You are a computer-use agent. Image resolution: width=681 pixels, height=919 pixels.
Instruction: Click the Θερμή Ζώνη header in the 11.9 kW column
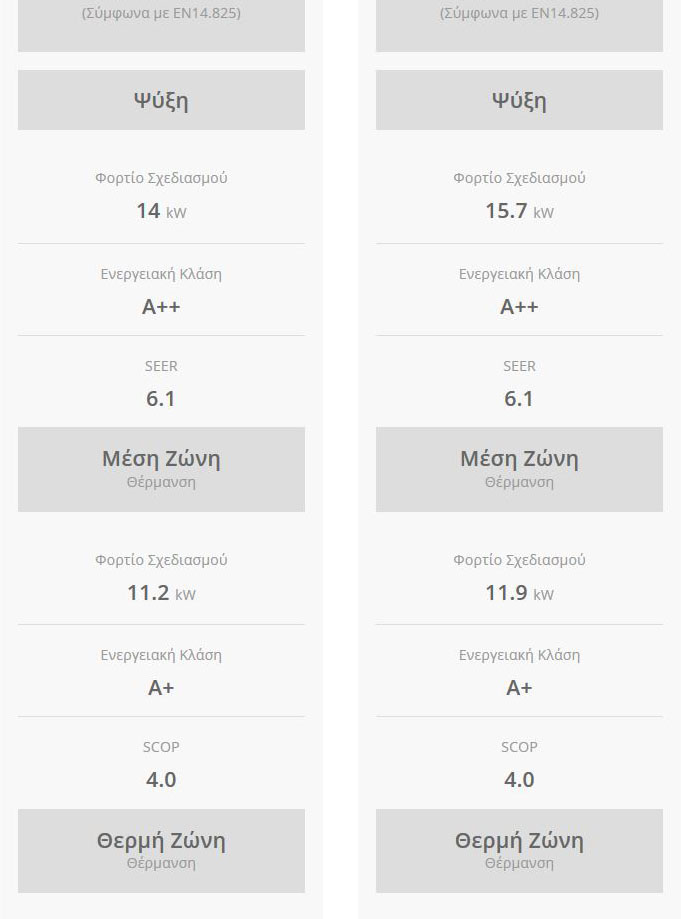point(519,841)
